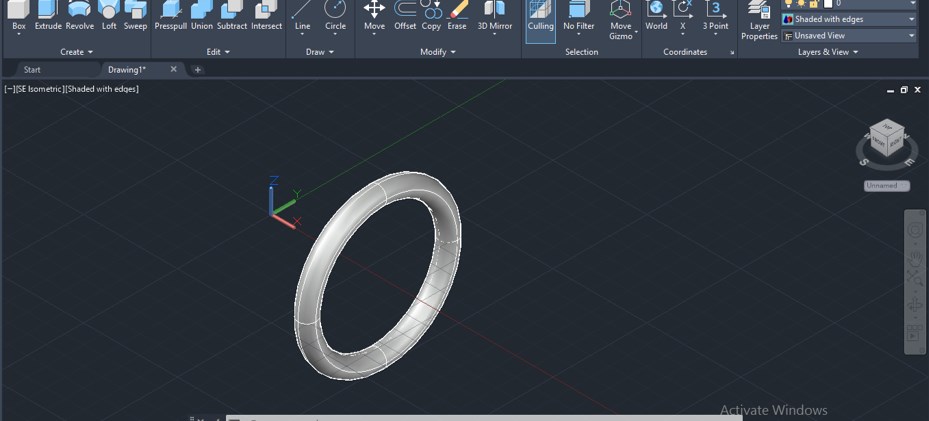929x421 pixels.
Task: Apply the Union solid operation
Action: [202, 15]
